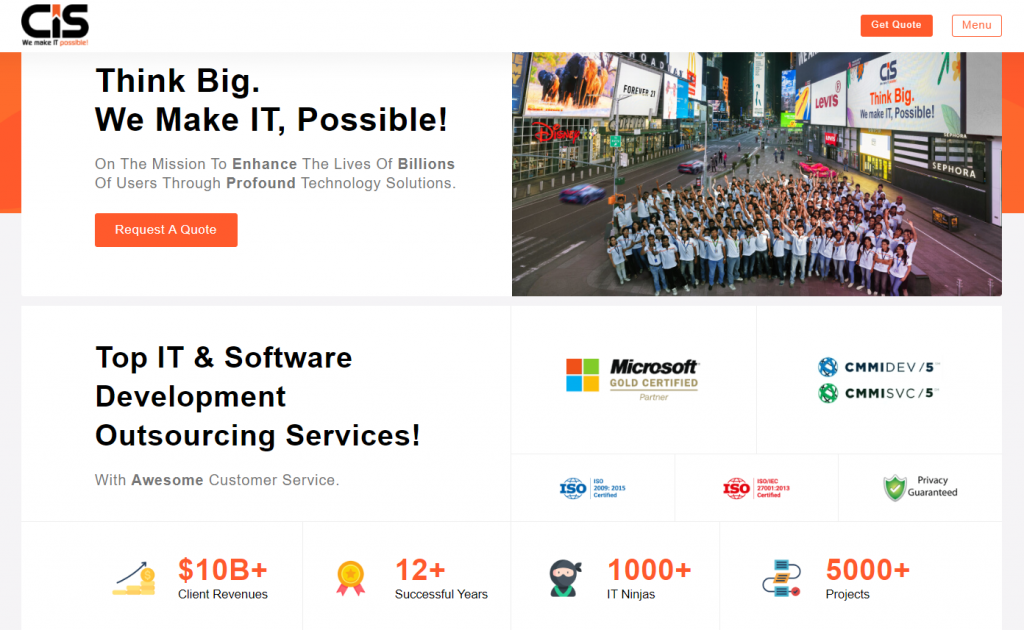Image resolution: width=1024 pixels, height=630 pixels.
Task: Click the Microsoft Gold Certified Partner logo
Action: pos(632,380)
